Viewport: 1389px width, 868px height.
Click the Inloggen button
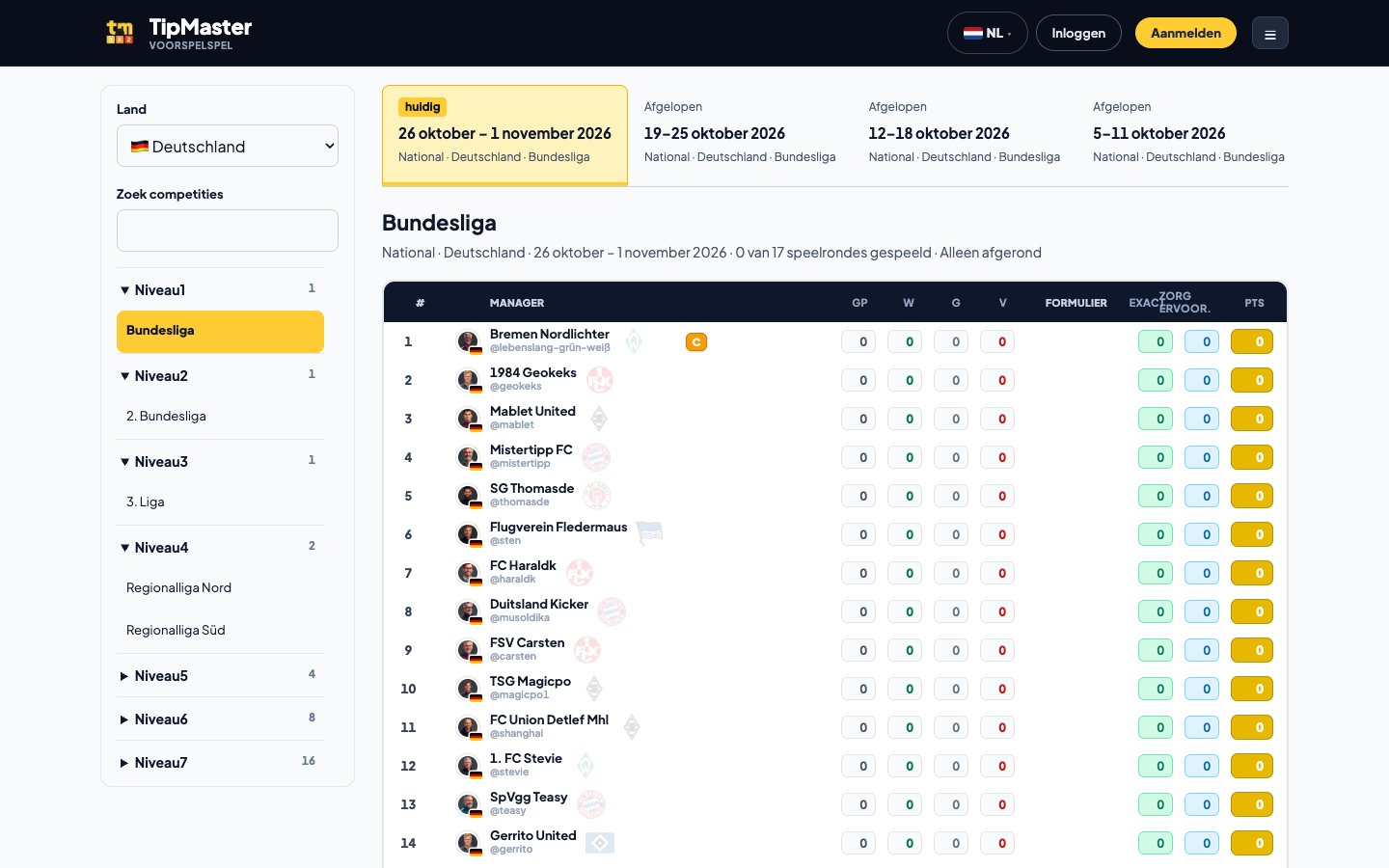click(x=1078, y=33)
